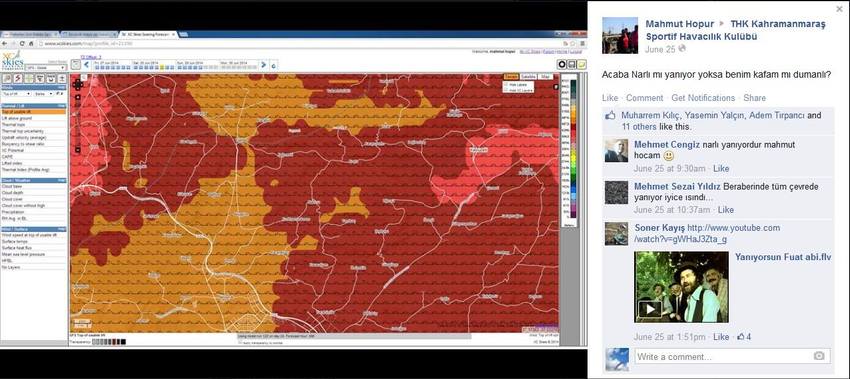
Task: Open the Top of lift dropdown in Points panel
Action: (16, 94)
